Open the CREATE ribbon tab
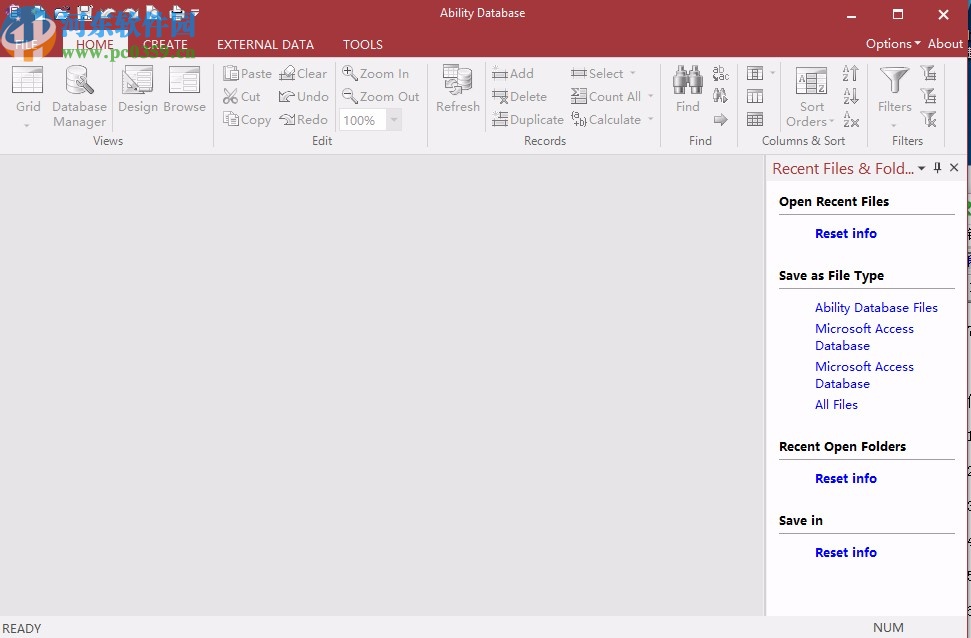 coord(166,44)
